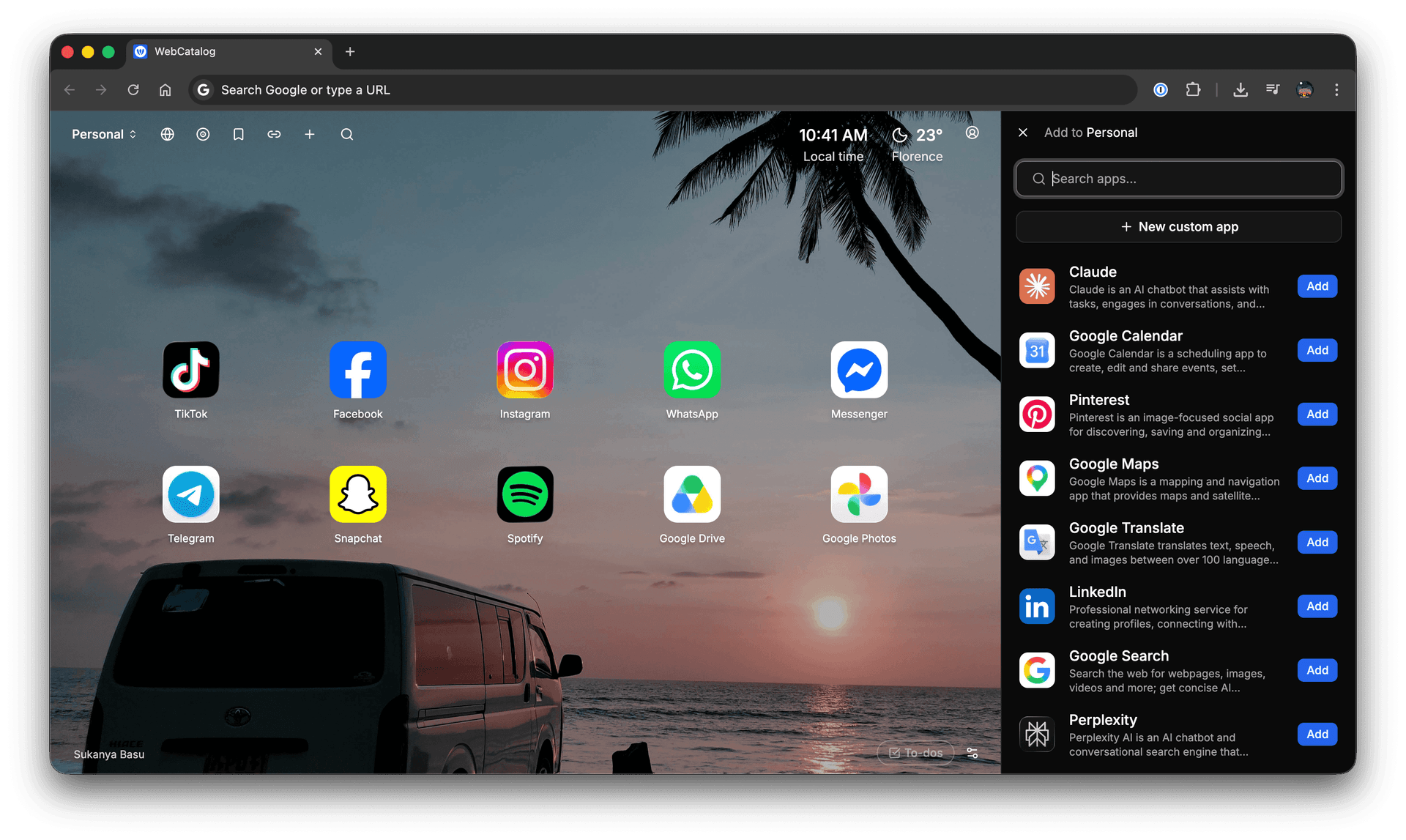The width and height of the screenshot is (1406, 840).
Task: Click the Perplexity logo in the list
Action: (x=1037, y=734)
